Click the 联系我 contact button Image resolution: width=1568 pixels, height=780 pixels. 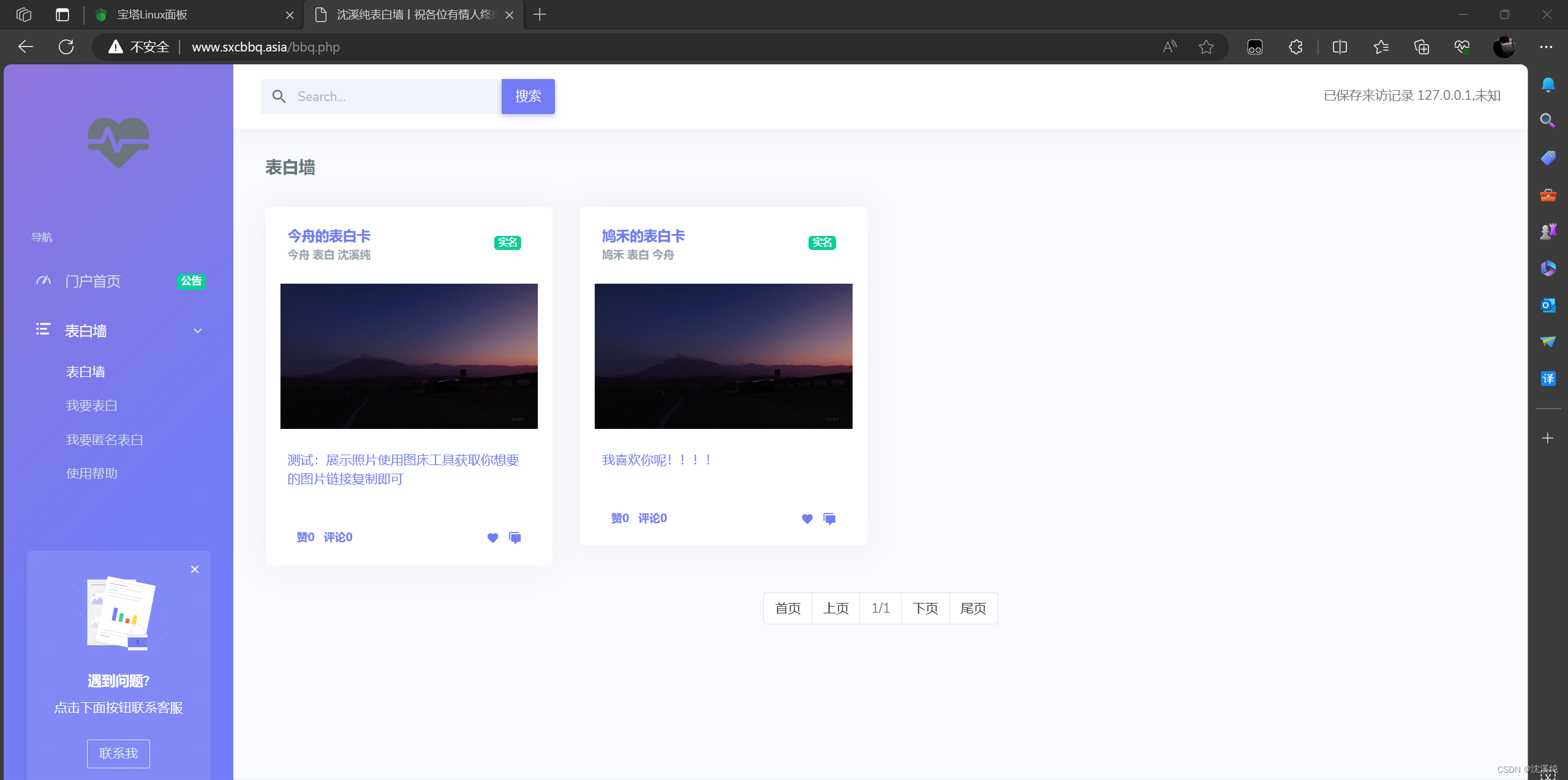[x=118, y=753]
